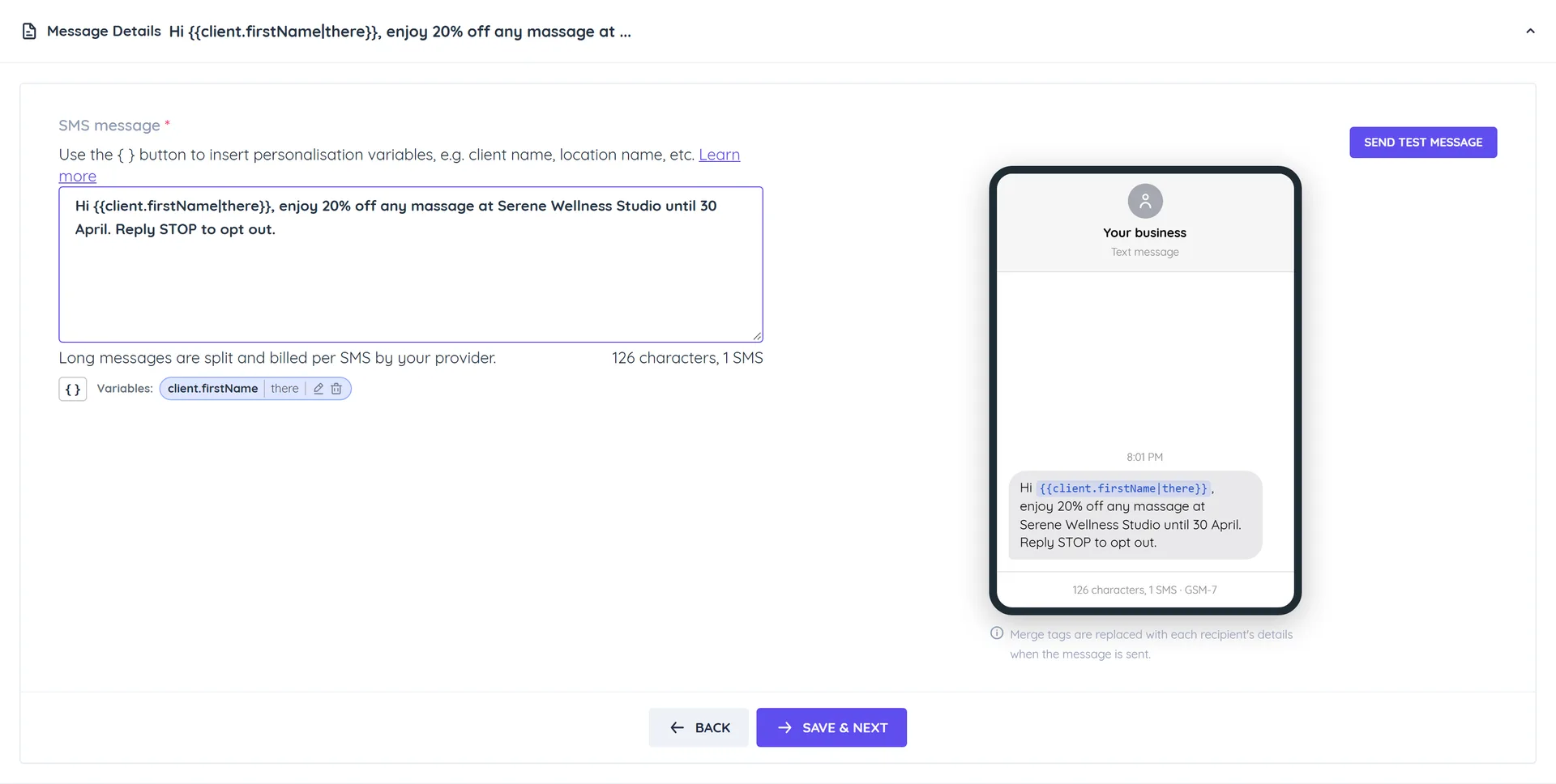Grab the text area resize handle
The image size is (1556, 784).
point(757,336)
